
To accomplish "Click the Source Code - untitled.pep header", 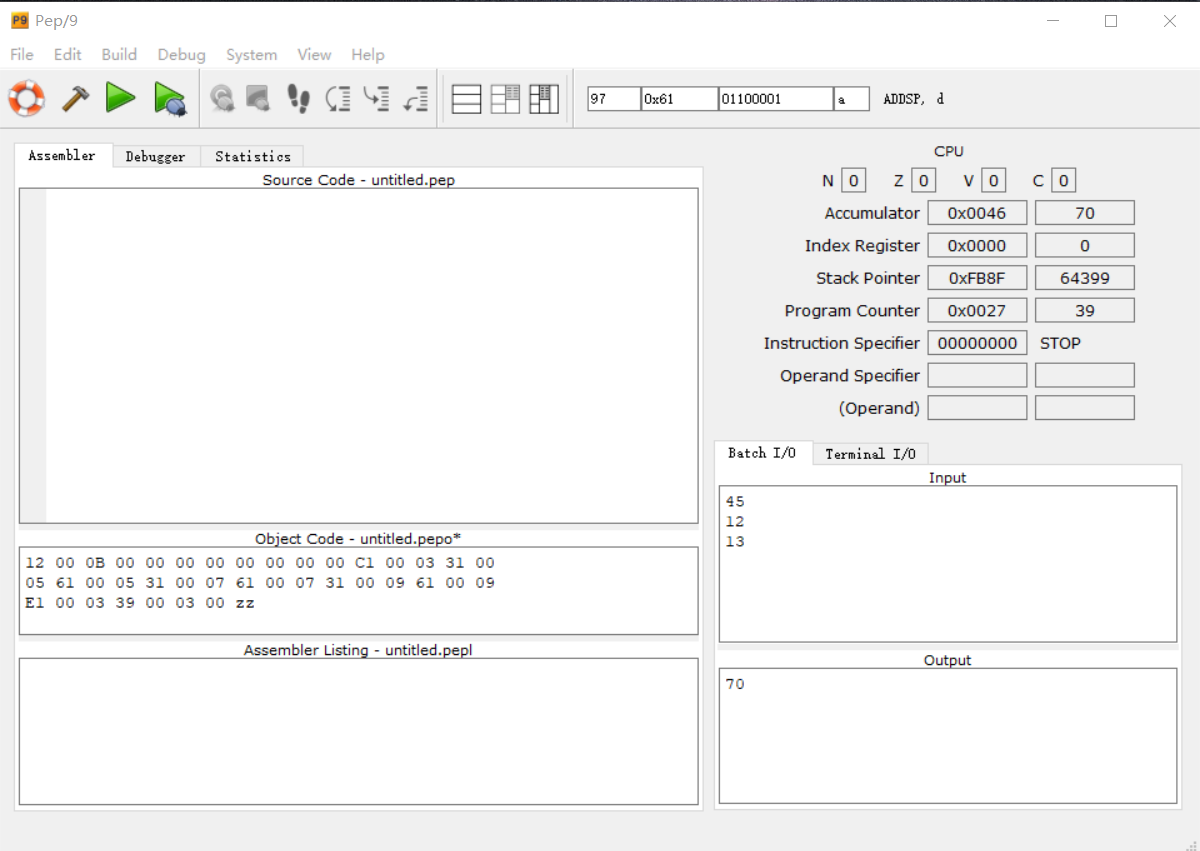I will (359, 180).
